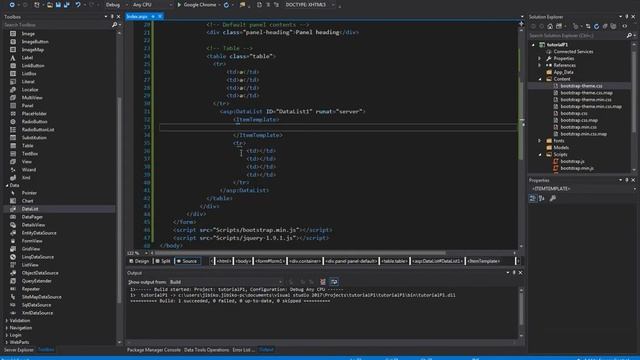Click the Clear All icon in the Output toolbar
Viewport: 640px width, 360px height.
[323, 282]
